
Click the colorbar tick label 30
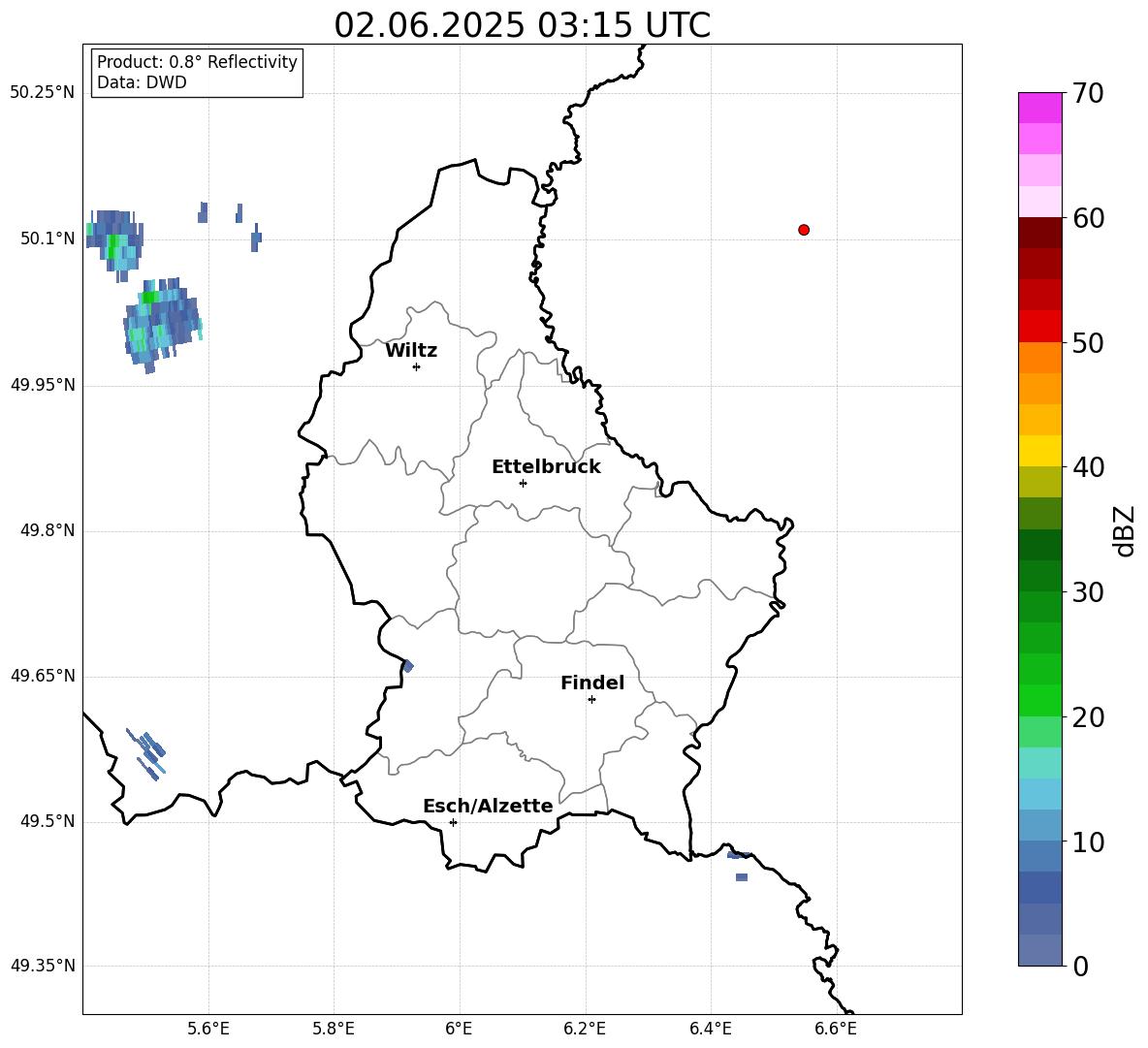(x=1088, y=592)
